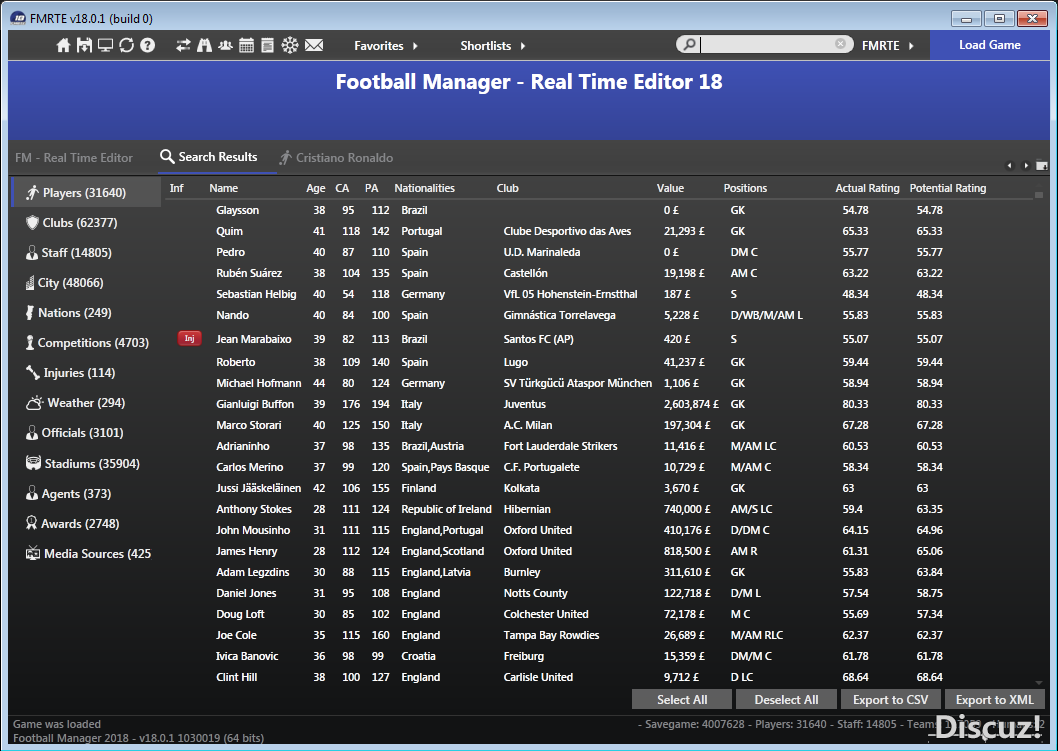Click the Deselect All button
This screenshot has width=1058, height=751.
coord(786,700)
